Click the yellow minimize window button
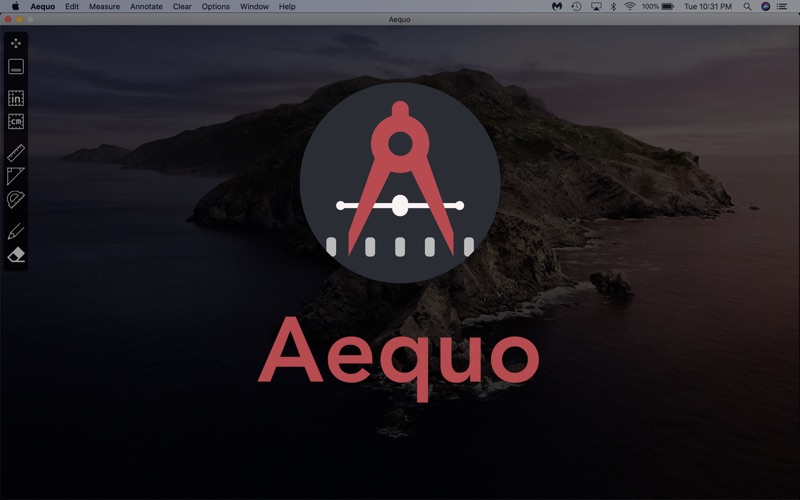The width and height of the screenshot is (800, 500). (x=19, y=19)
